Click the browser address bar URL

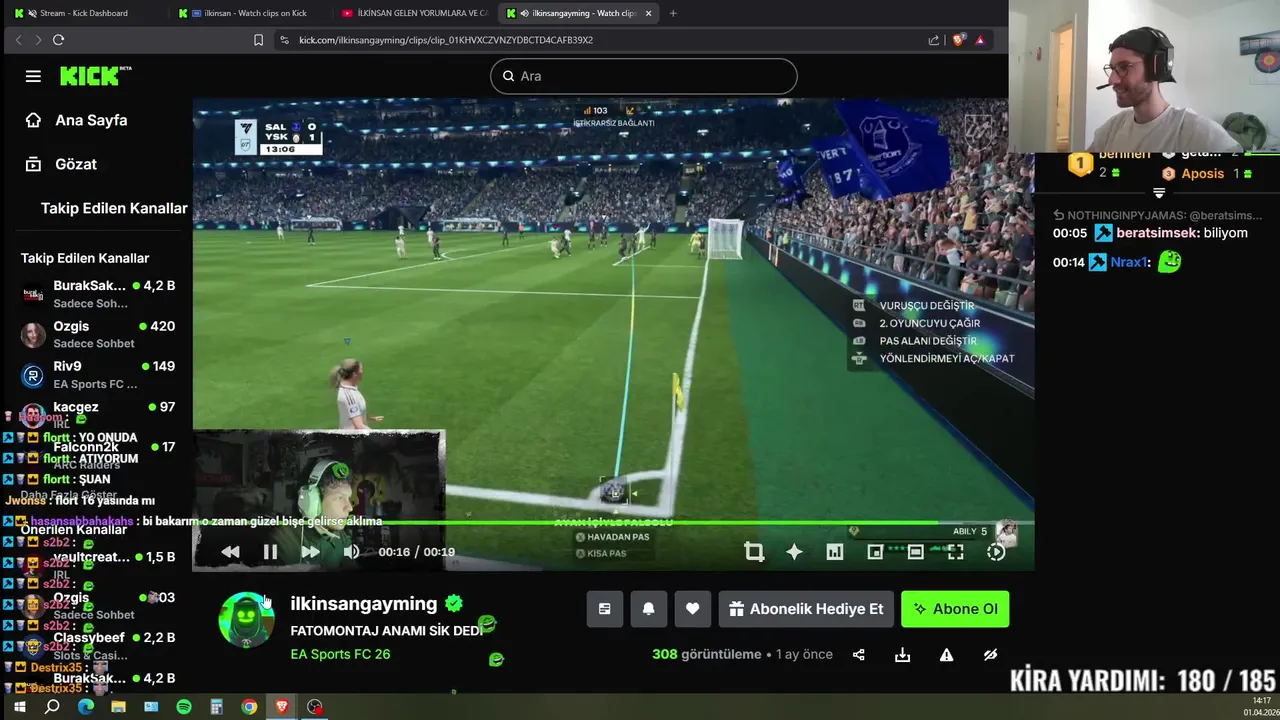click(x=446, y=40)
